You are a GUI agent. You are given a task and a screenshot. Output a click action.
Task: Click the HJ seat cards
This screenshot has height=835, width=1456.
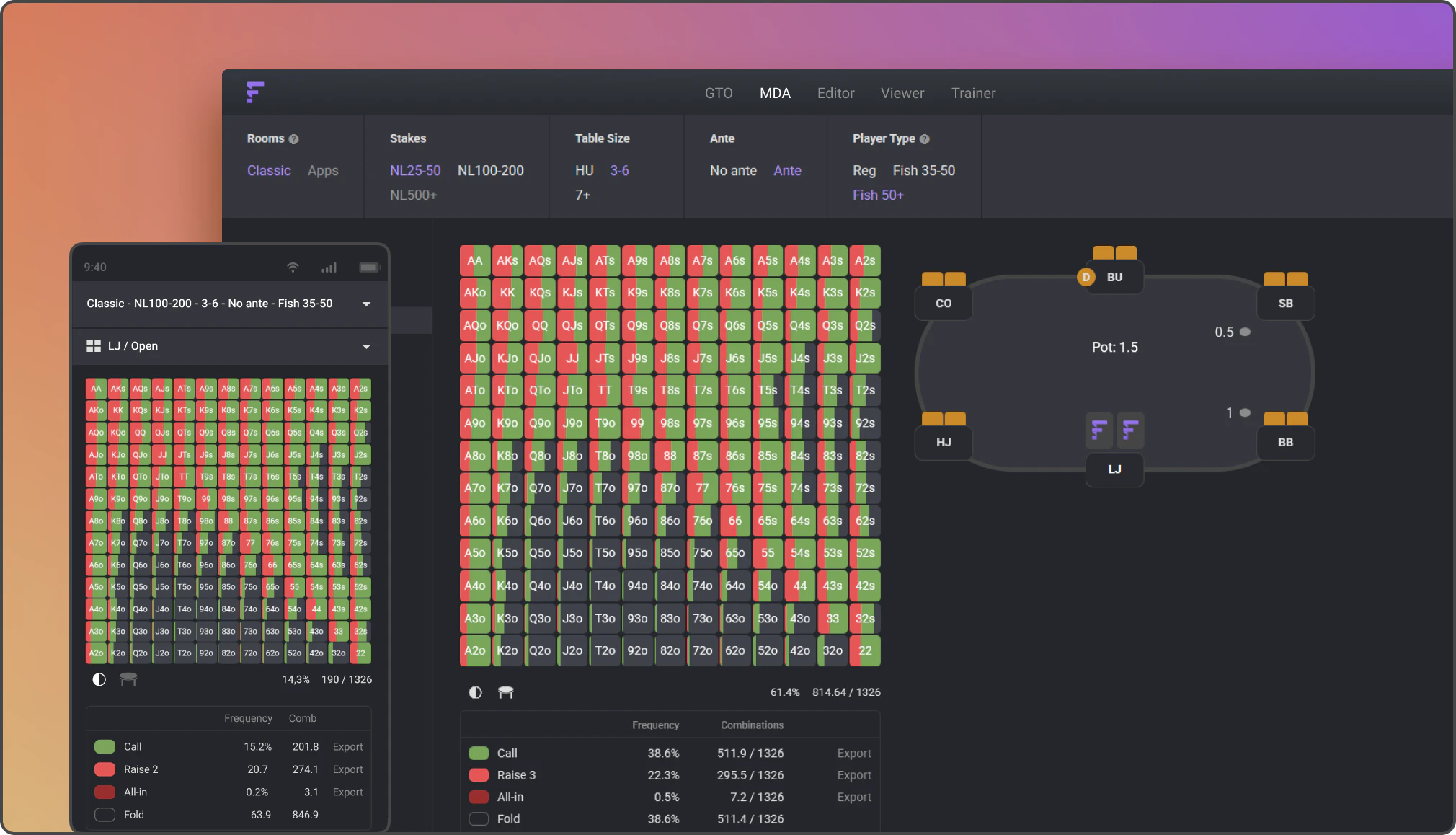coord(944,419)
